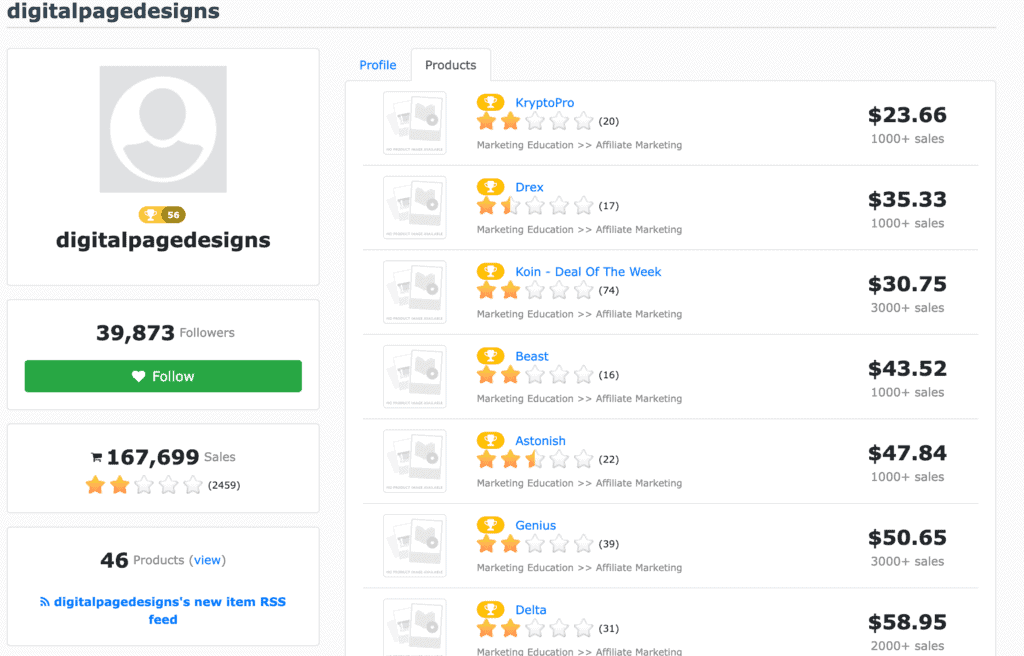
Task: Click the Drex product thumbnail image
Action: (415, 207)
